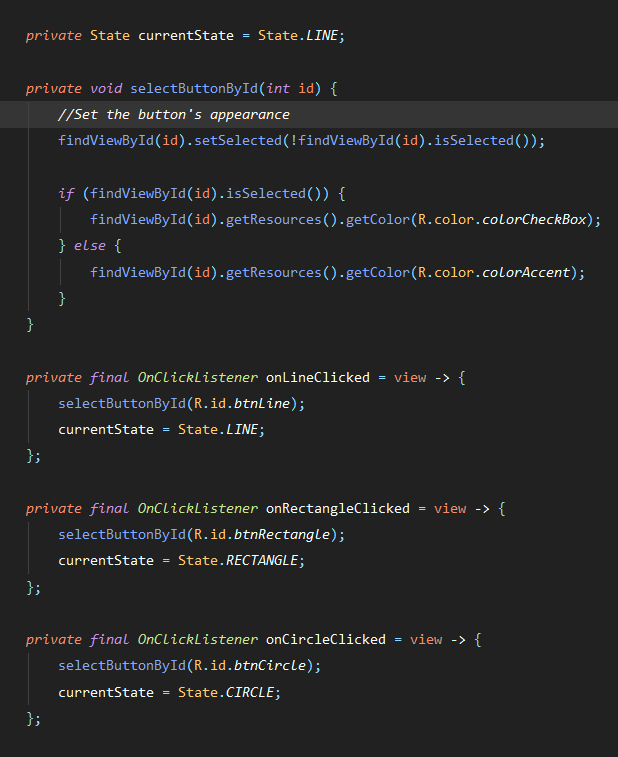Click the 'private' keyword on the currentState line
Viewport: 618px width, 757px height.
54,36
